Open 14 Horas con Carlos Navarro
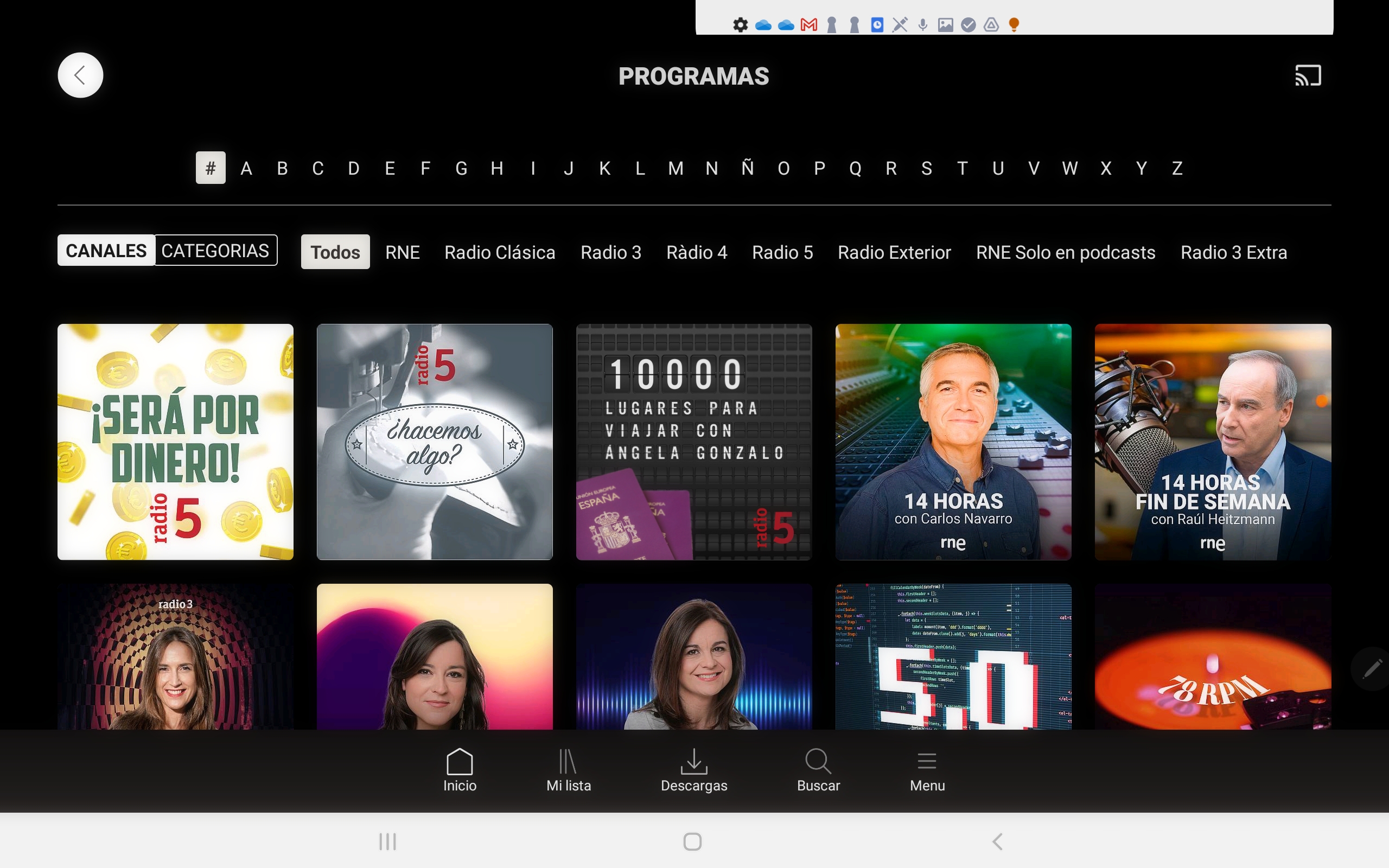1389x868 pixels. pyautogui.click(x=953, y=442)
